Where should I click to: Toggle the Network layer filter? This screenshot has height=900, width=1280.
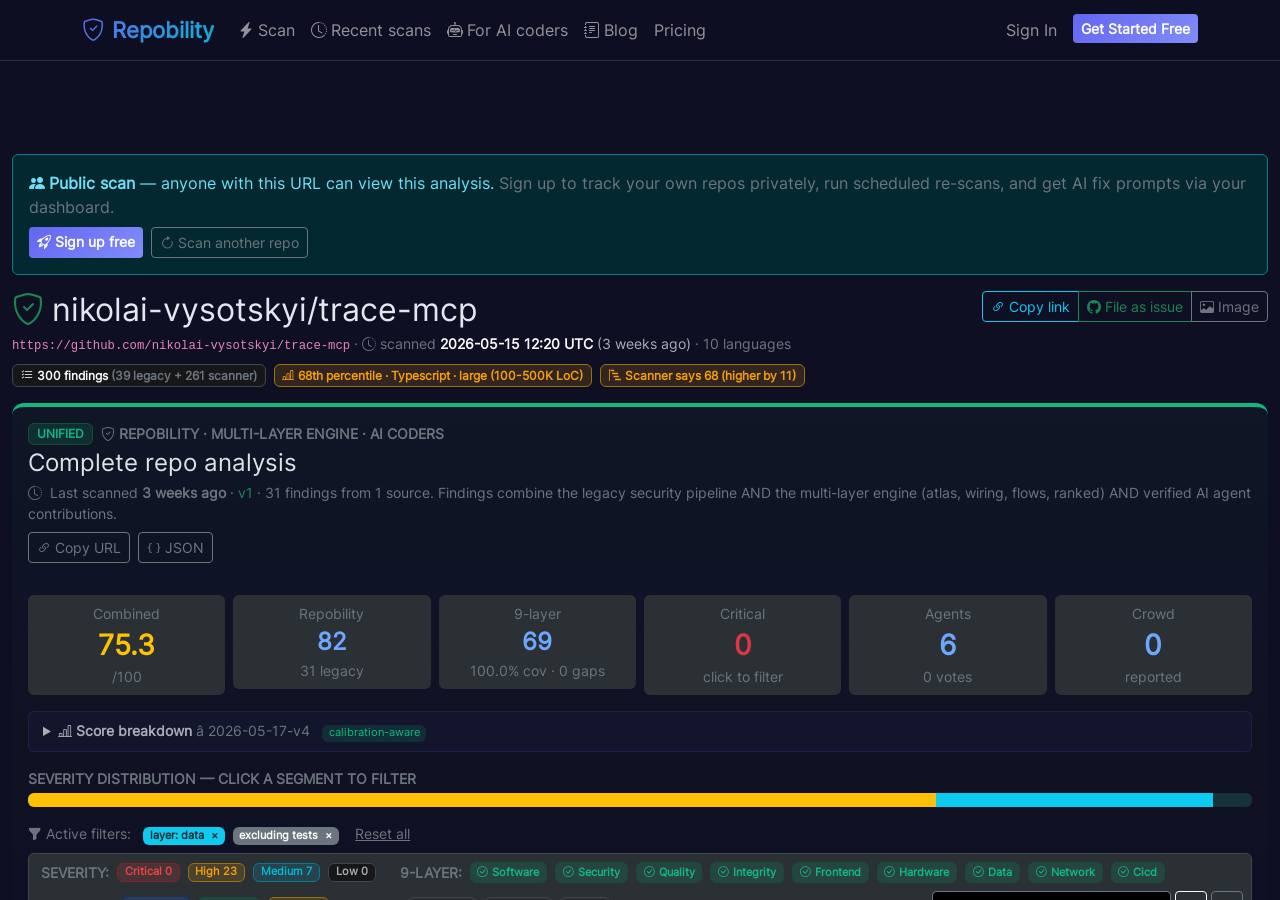pos(1065,872)
